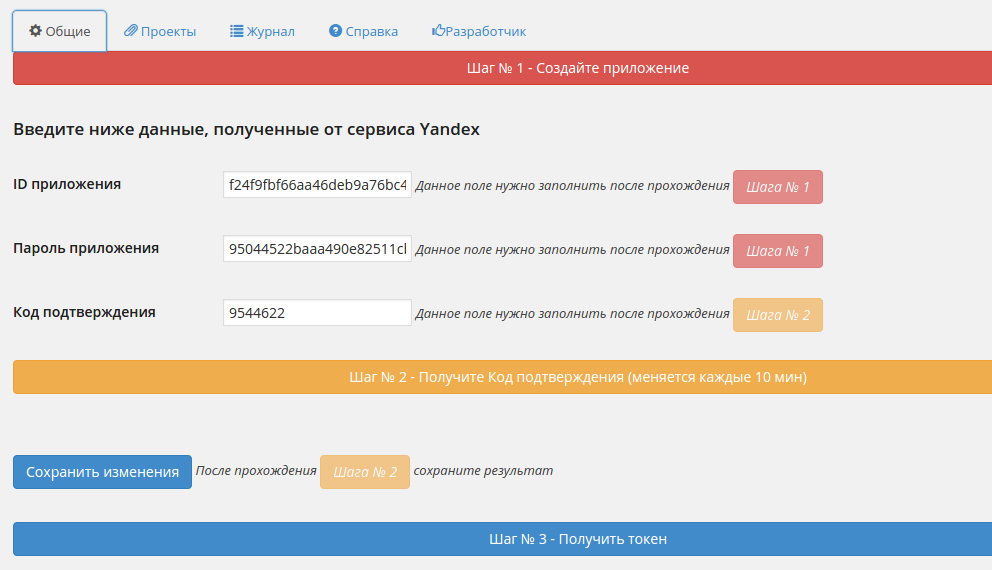Click 'Шага № 2' badge in Код подтверждения row
The height and width of the screenshot is (570, 992).
point(777,315)
